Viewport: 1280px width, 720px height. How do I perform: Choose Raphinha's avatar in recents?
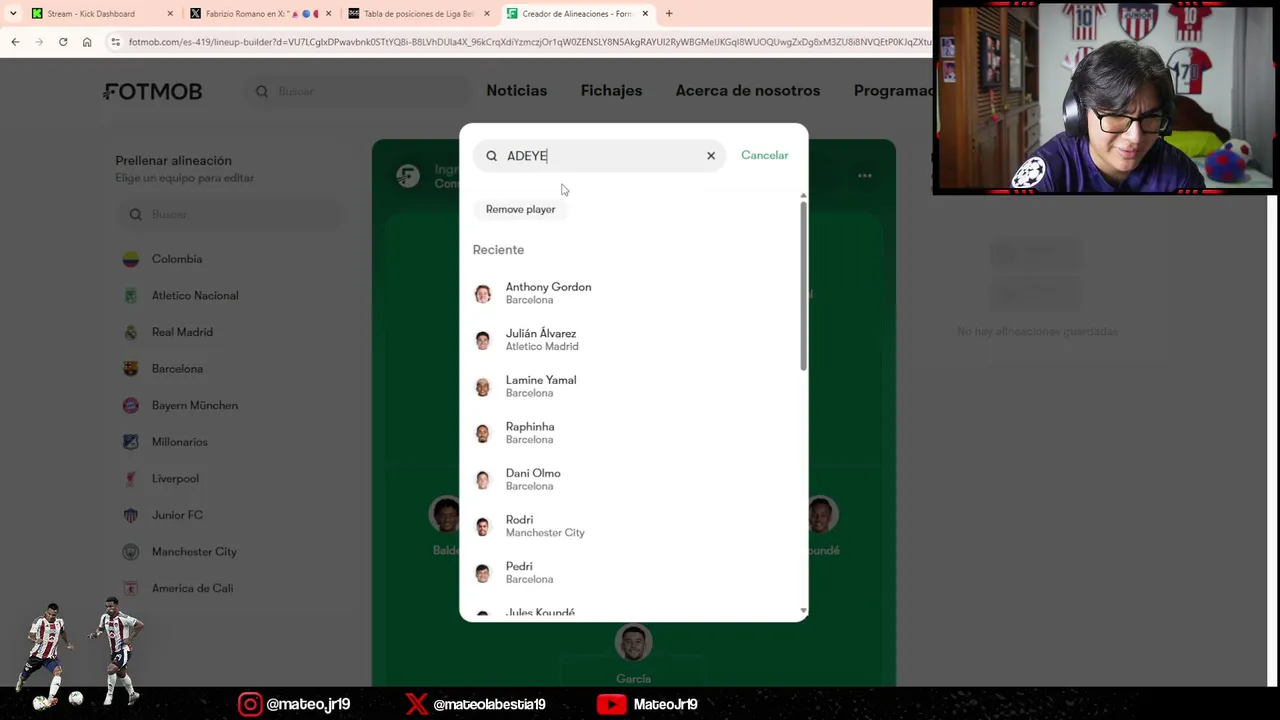483,433
